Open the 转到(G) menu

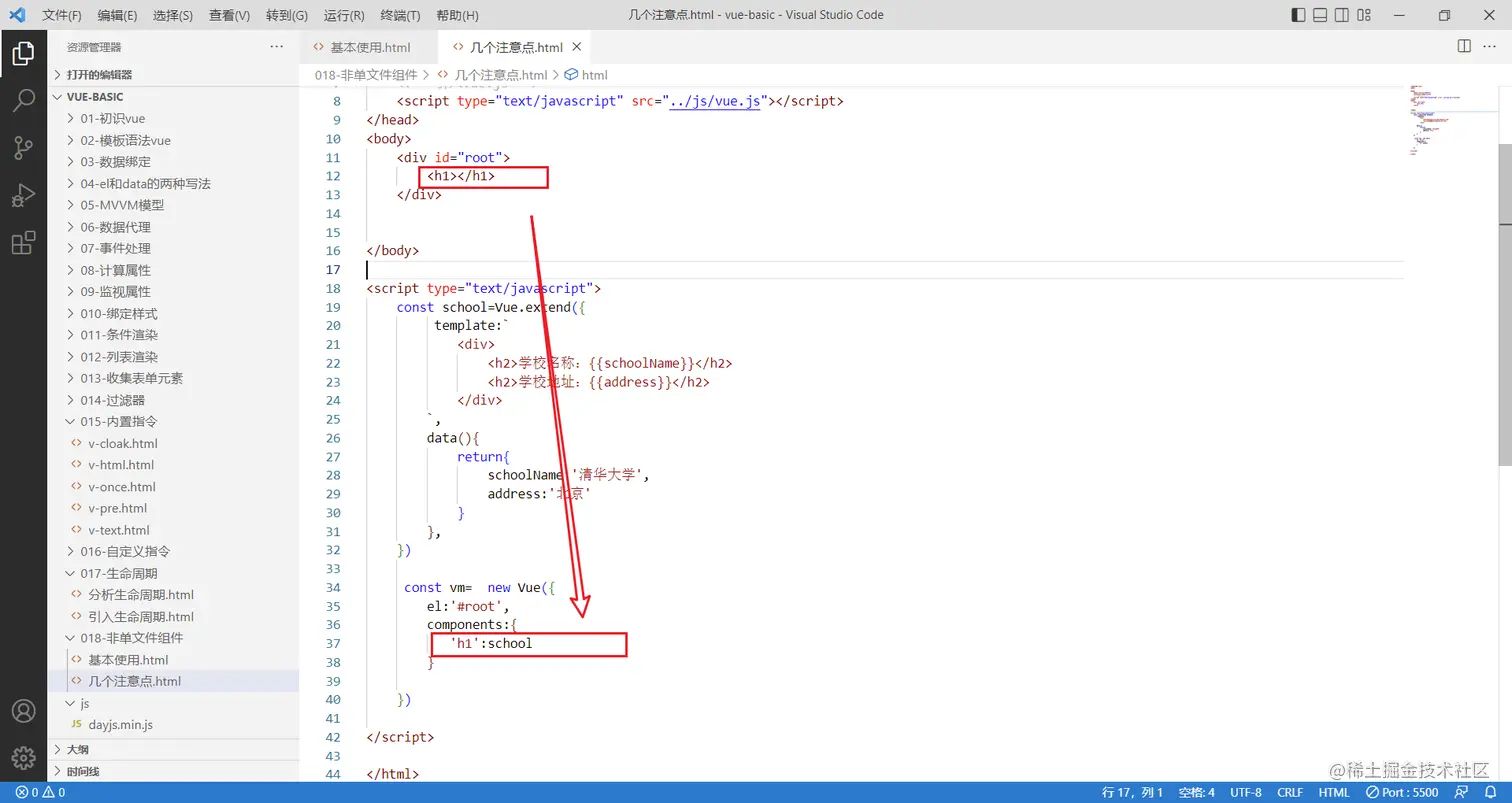click(x=287, y=15)
